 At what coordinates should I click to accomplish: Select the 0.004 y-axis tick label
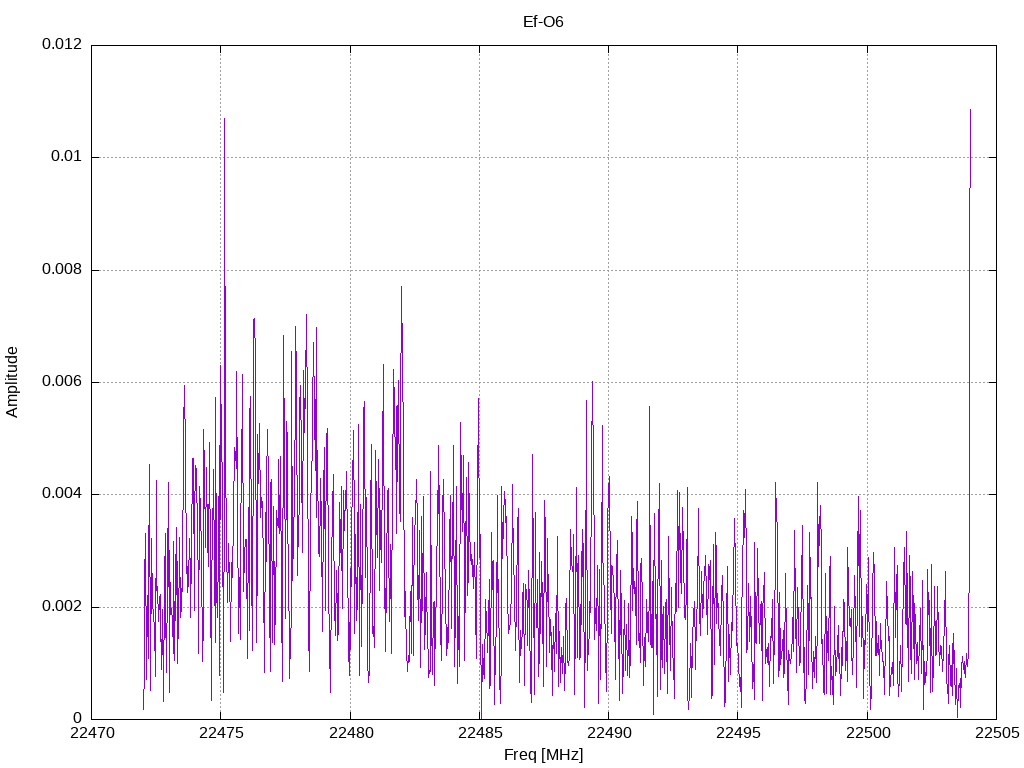point(62,494)
